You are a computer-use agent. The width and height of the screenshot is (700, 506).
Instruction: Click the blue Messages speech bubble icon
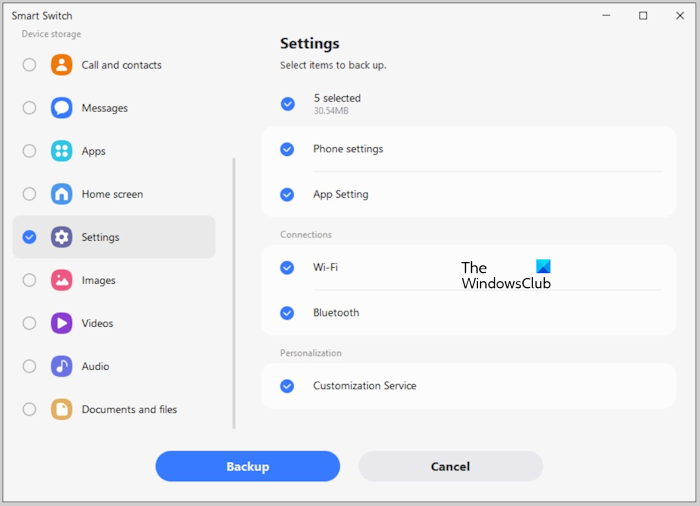click(x=62, y=108)
